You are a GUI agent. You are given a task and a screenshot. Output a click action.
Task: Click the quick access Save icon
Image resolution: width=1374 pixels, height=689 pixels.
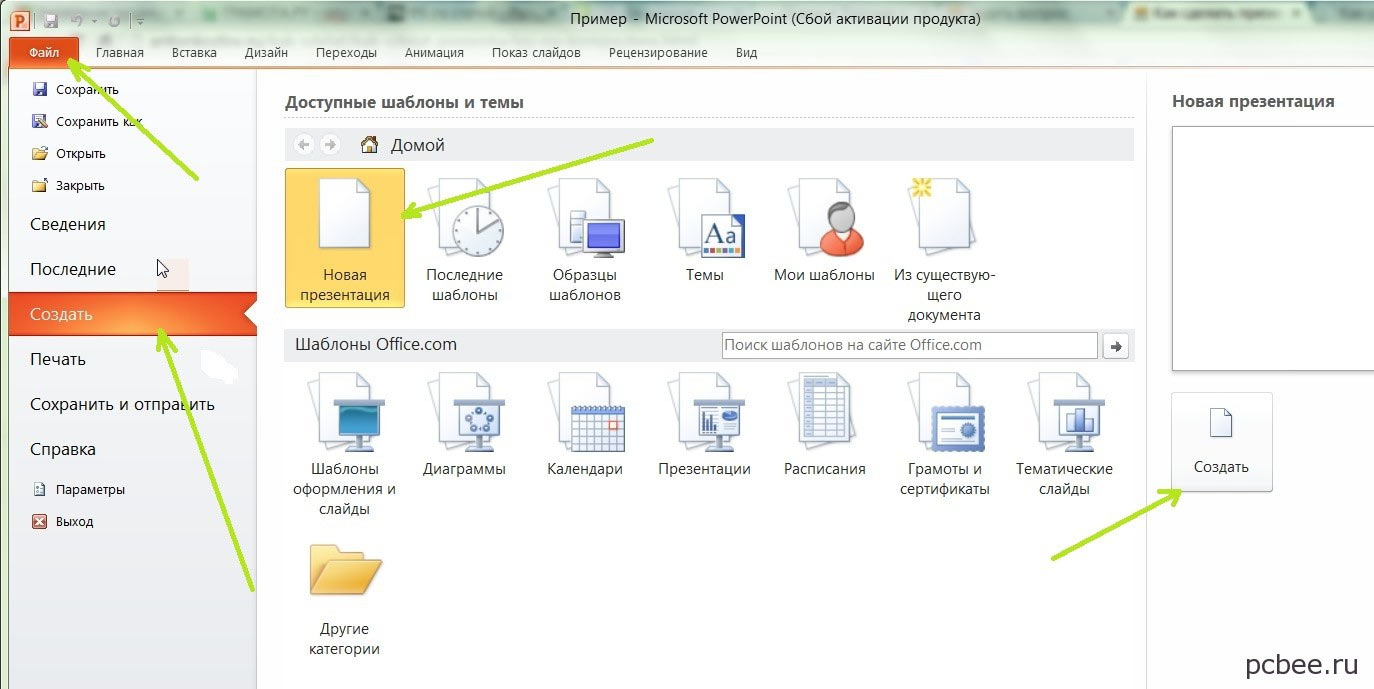pyautogui.click(x=50, y=20)
